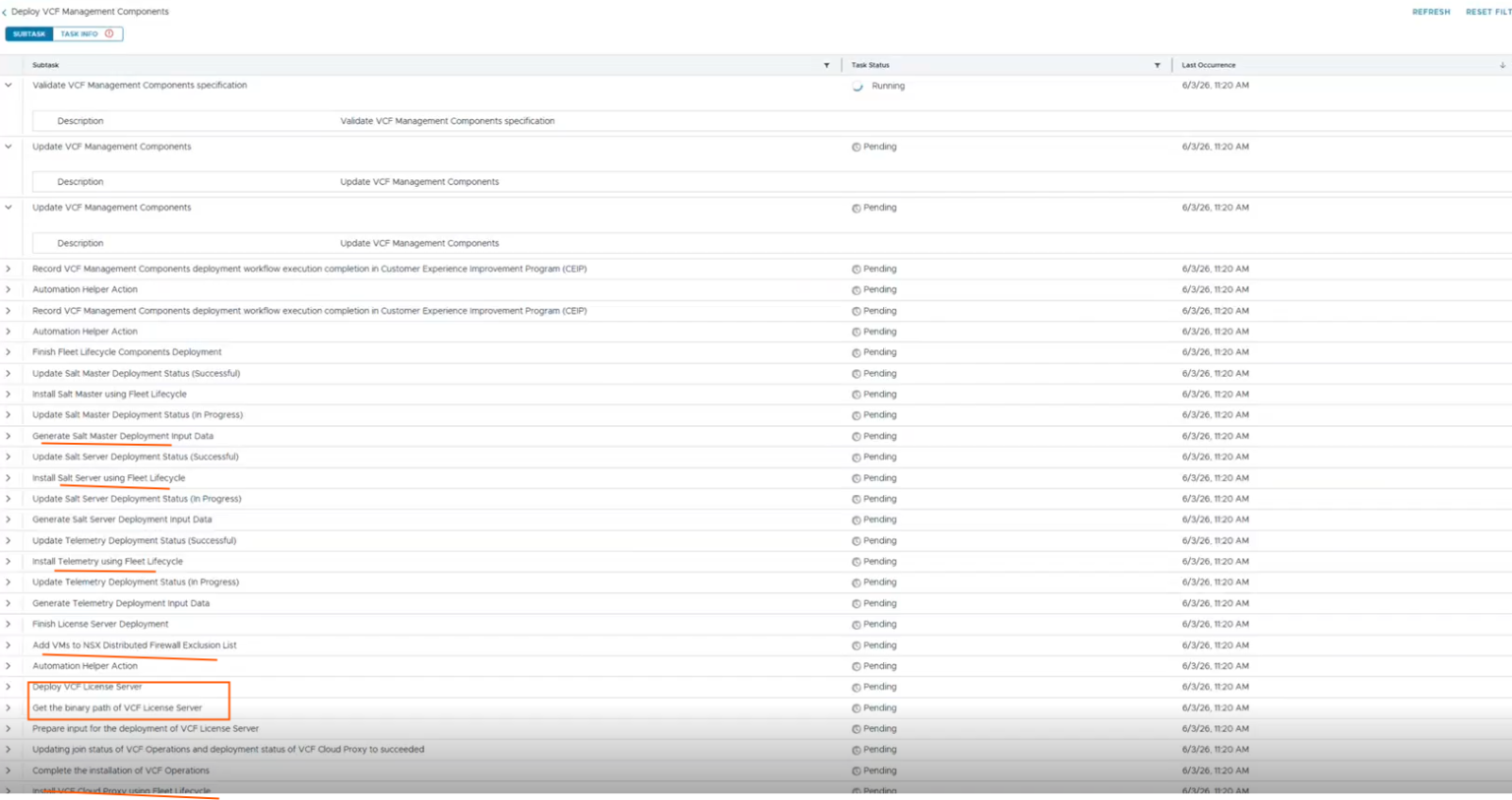Expand Install Salt Master using Fleet Lifecycle row
Image resolution: width=1512 pixels, height=800 pixels.
pyautogui.click(x=9, y=395)
